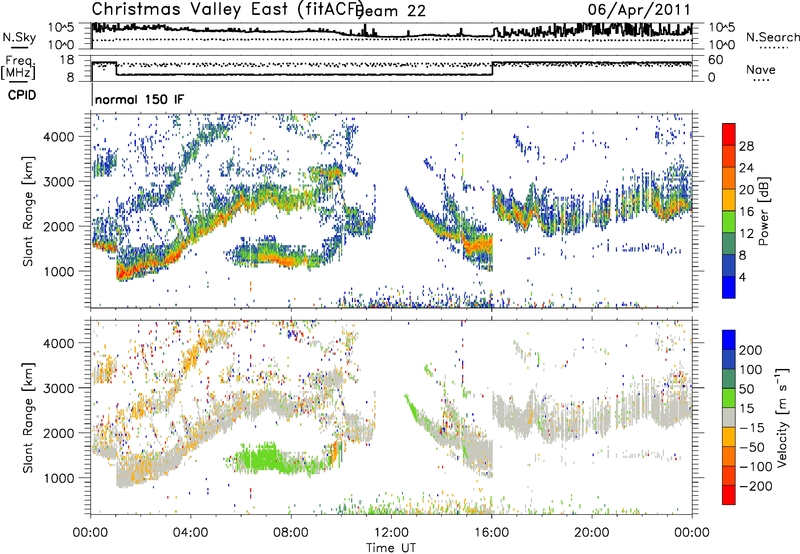Click the 'Velocity [m s-1]' colorbar label
Image resolution: width=800 pixels, height=554 pixels.
(782, 417)
